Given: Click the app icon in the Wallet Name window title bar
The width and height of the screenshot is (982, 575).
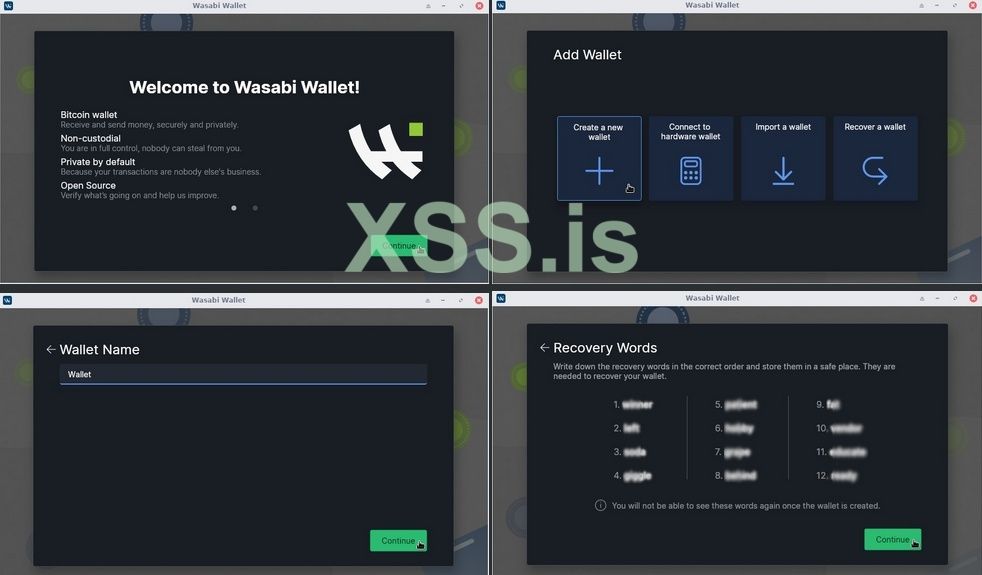Looking at the screenshot, I should 8,300.
